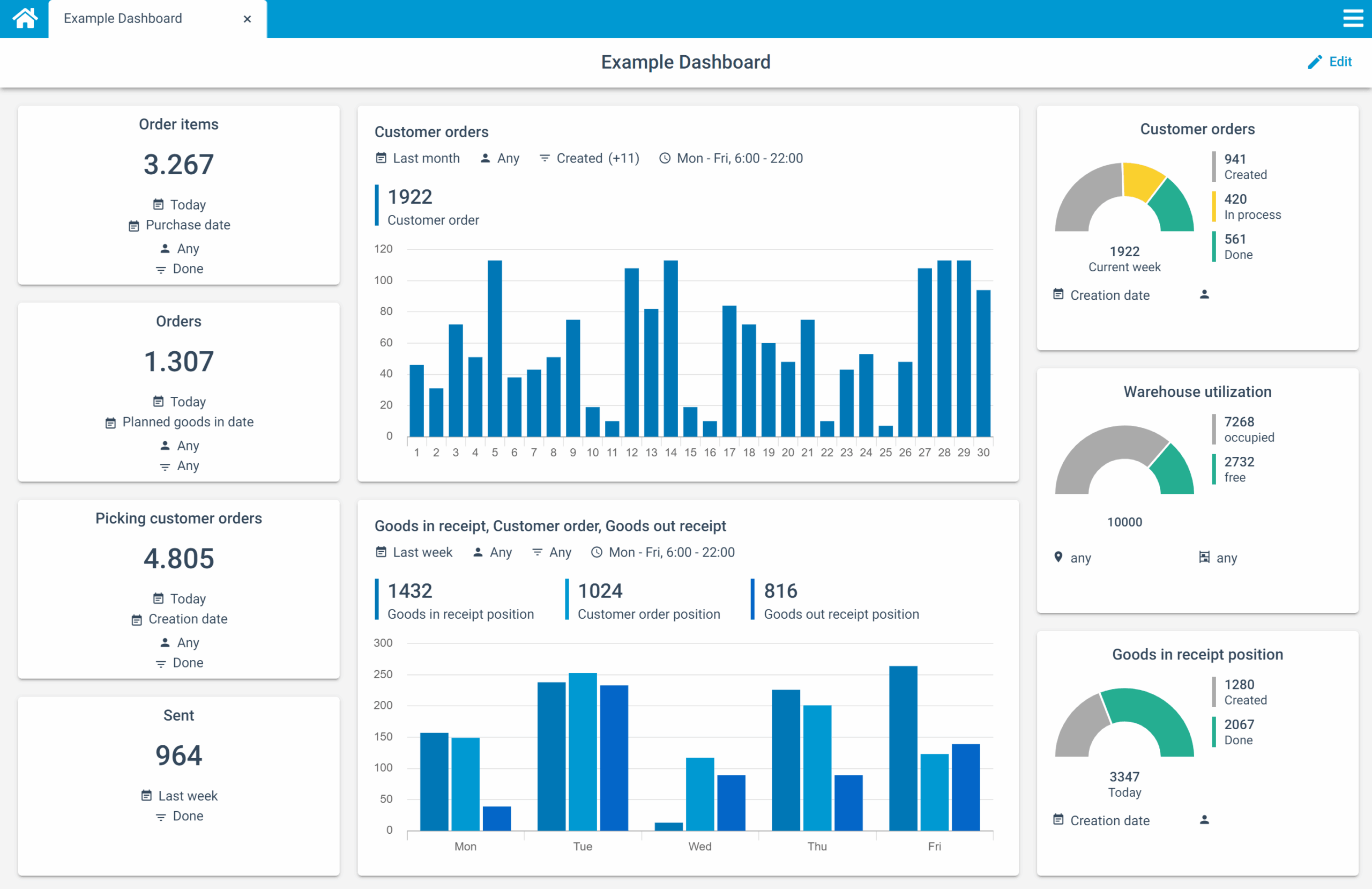Screen dimensions: 1372x889
Task: Click the calendar icon showing Last month filter
Action: pos(381,158)
